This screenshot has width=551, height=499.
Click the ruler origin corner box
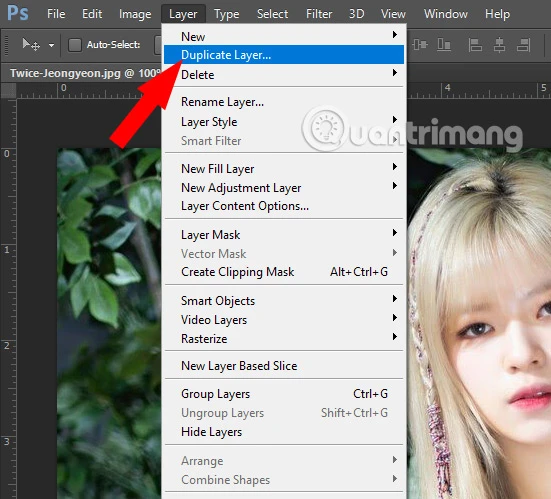pos(8,91)
